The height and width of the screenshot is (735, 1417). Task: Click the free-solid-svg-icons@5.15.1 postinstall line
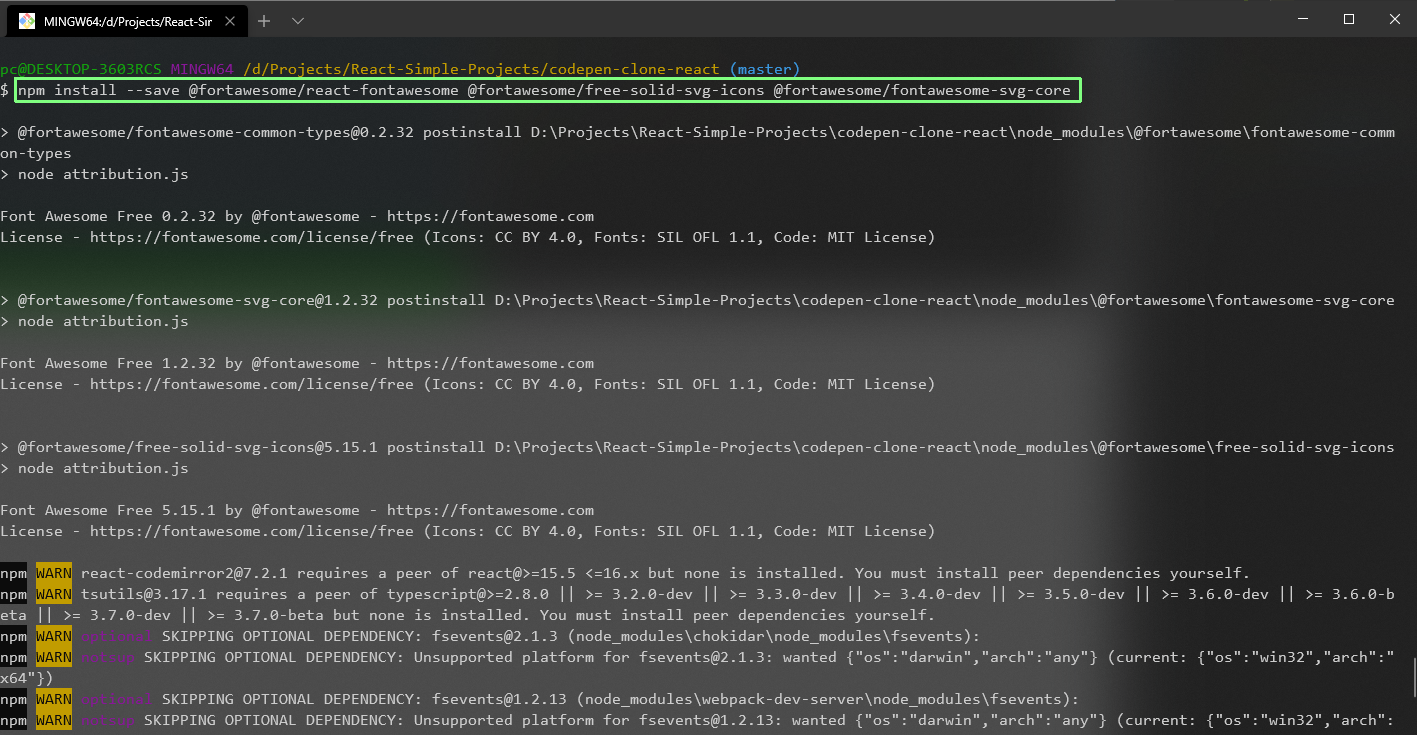(697, 447)
